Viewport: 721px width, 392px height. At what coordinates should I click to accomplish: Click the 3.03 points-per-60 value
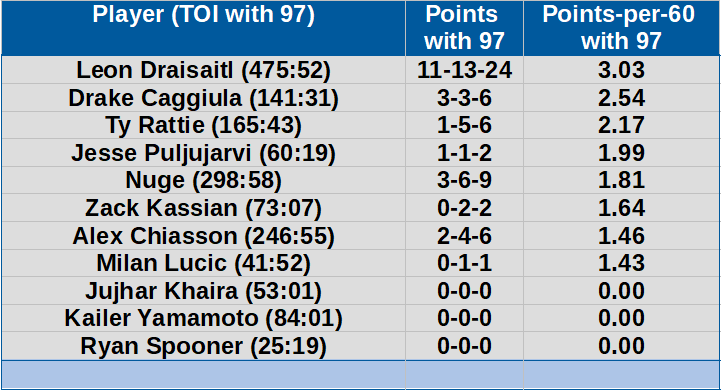point(621,70)
